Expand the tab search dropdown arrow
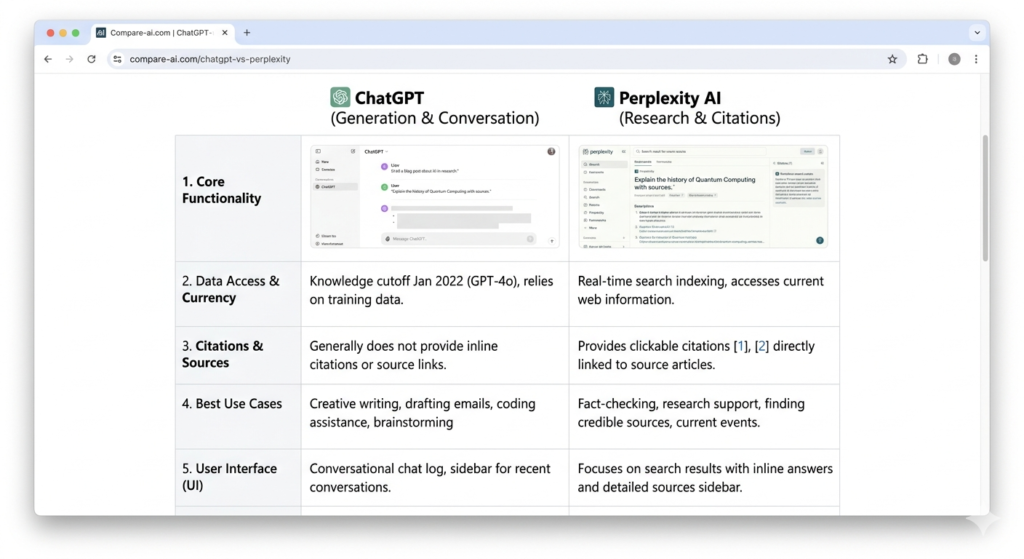The image size is (1024, 559). coord(977,33)
